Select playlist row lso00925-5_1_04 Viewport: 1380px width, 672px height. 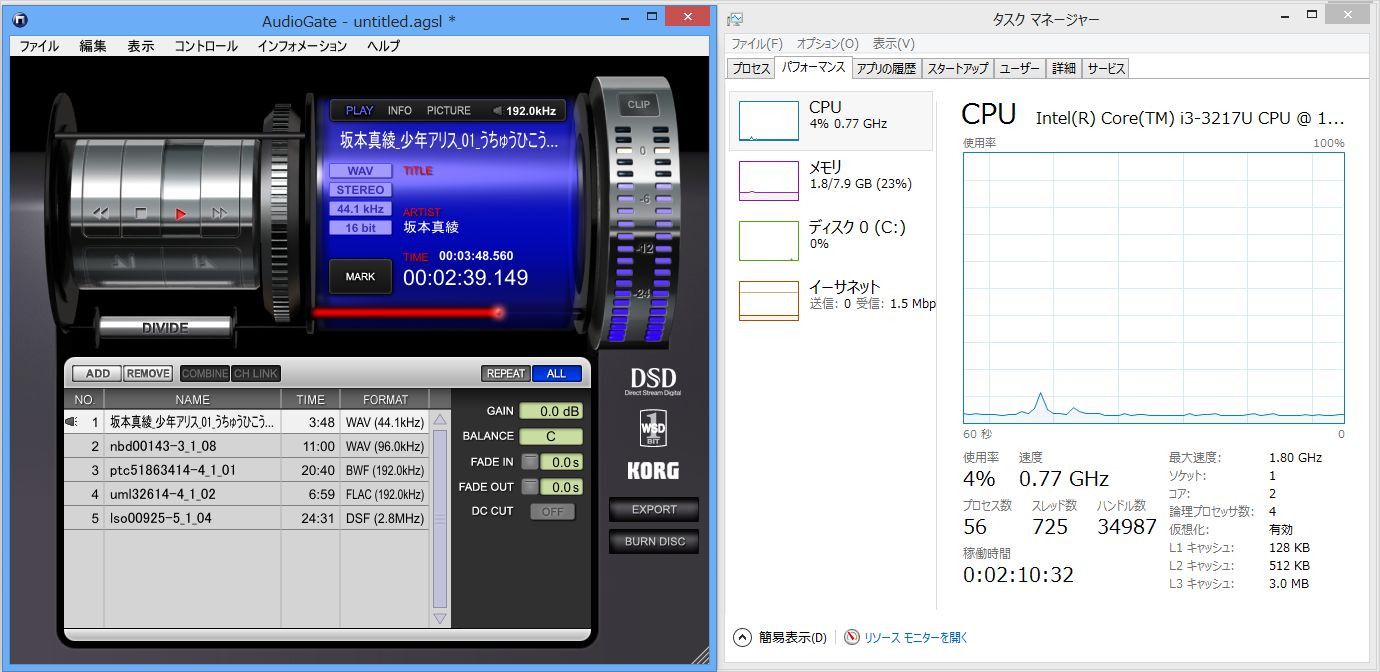coord(246,518)
